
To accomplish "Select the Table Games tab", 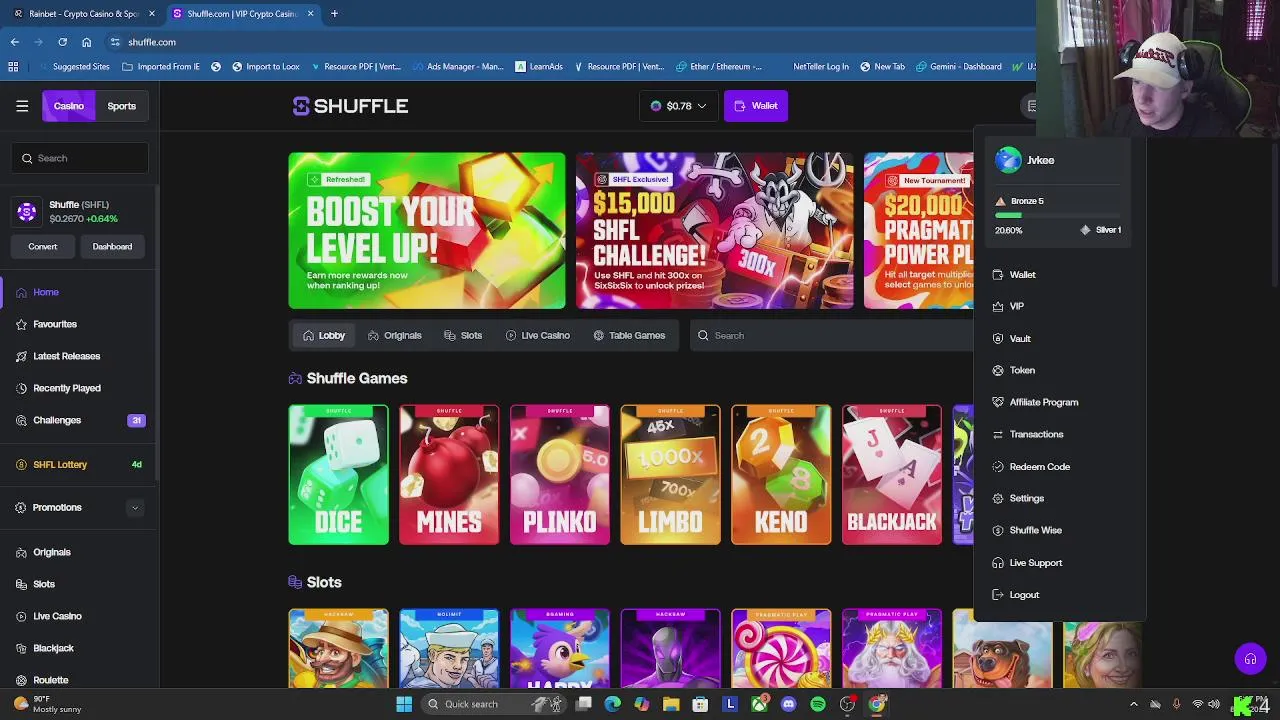I will tap(629, 336).
